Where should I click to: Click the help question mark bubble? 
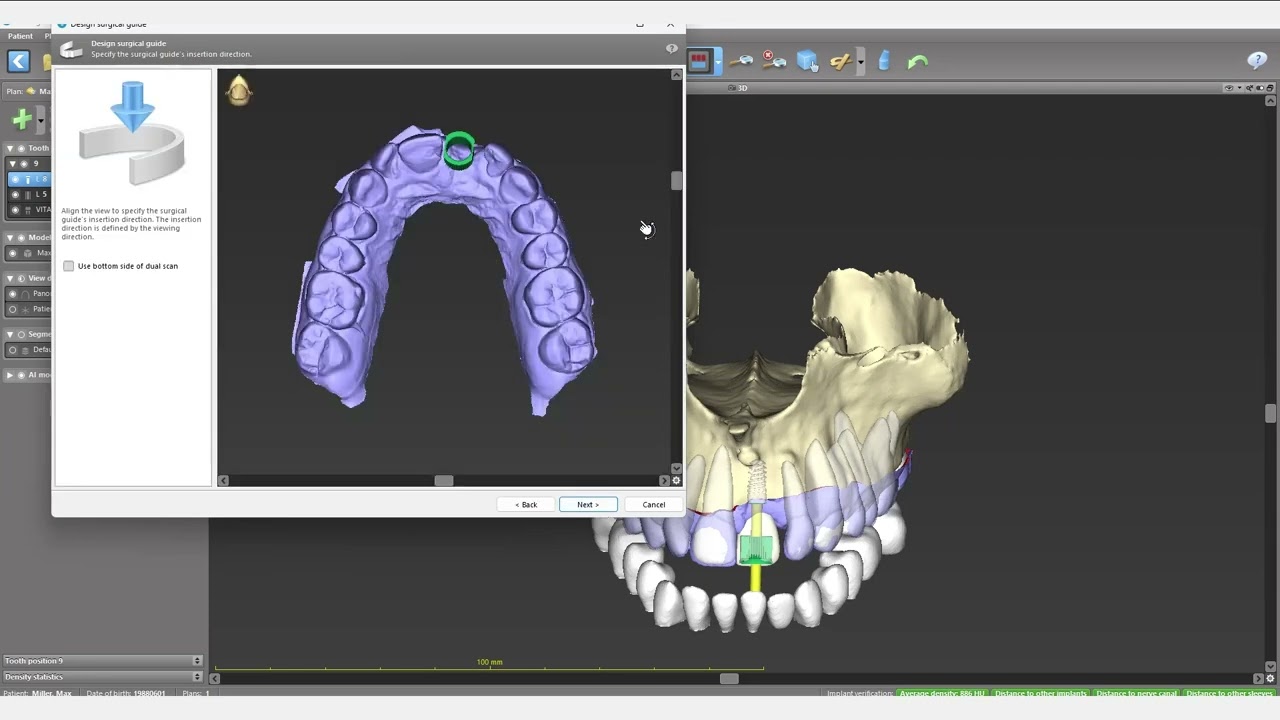pos(1258,61)
